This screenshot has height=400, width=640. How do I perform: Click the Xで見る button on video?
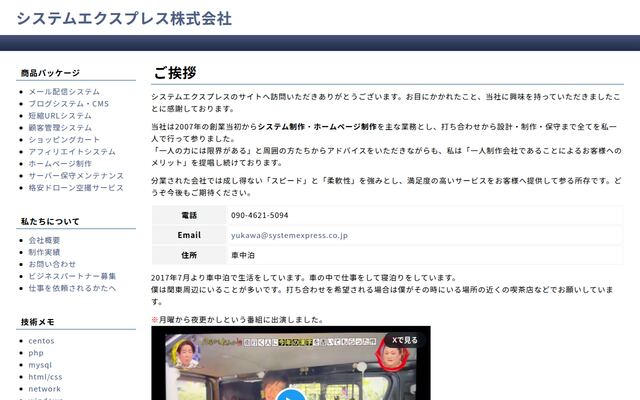(x=404, y=340)
